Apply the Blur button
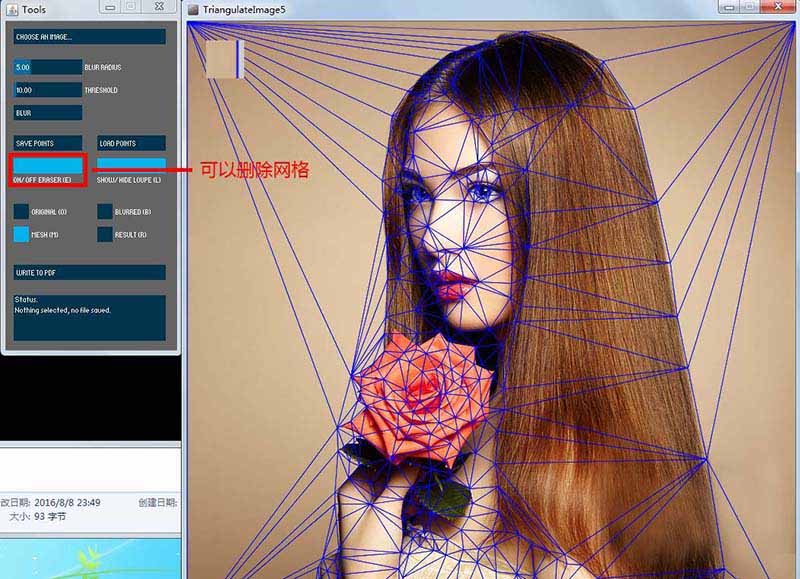Viewport: 800px width, 579px height. pos(47,113)
